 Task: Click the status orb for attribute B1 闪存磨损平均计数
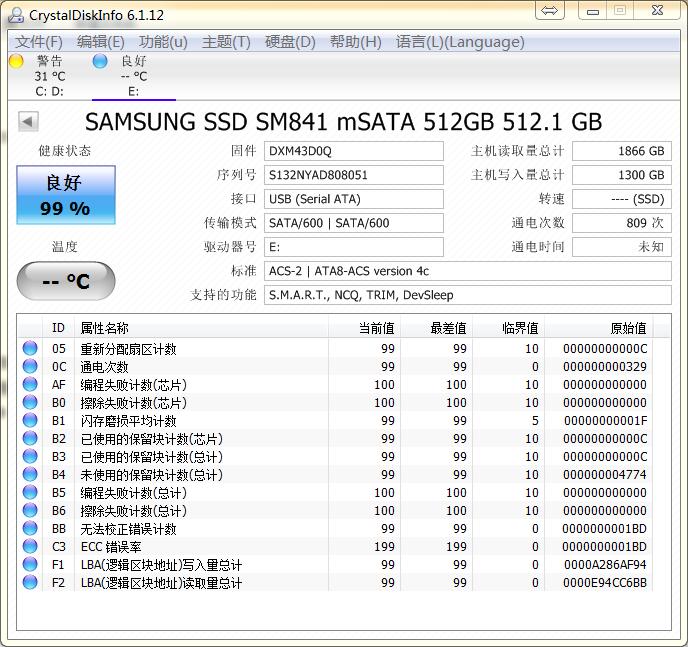click(30, 421)
